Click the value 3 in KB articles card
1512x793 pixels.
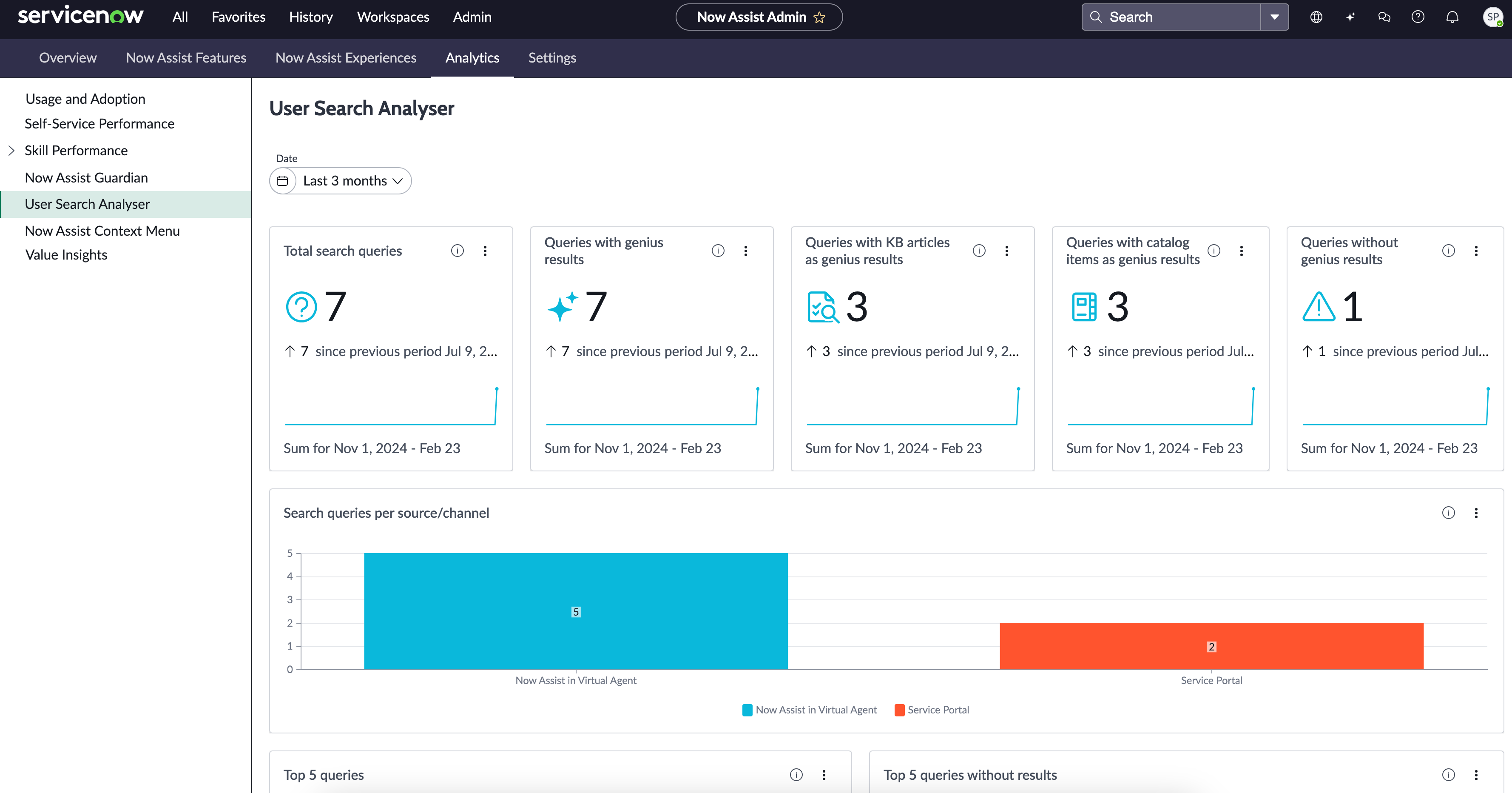[857, 307]
